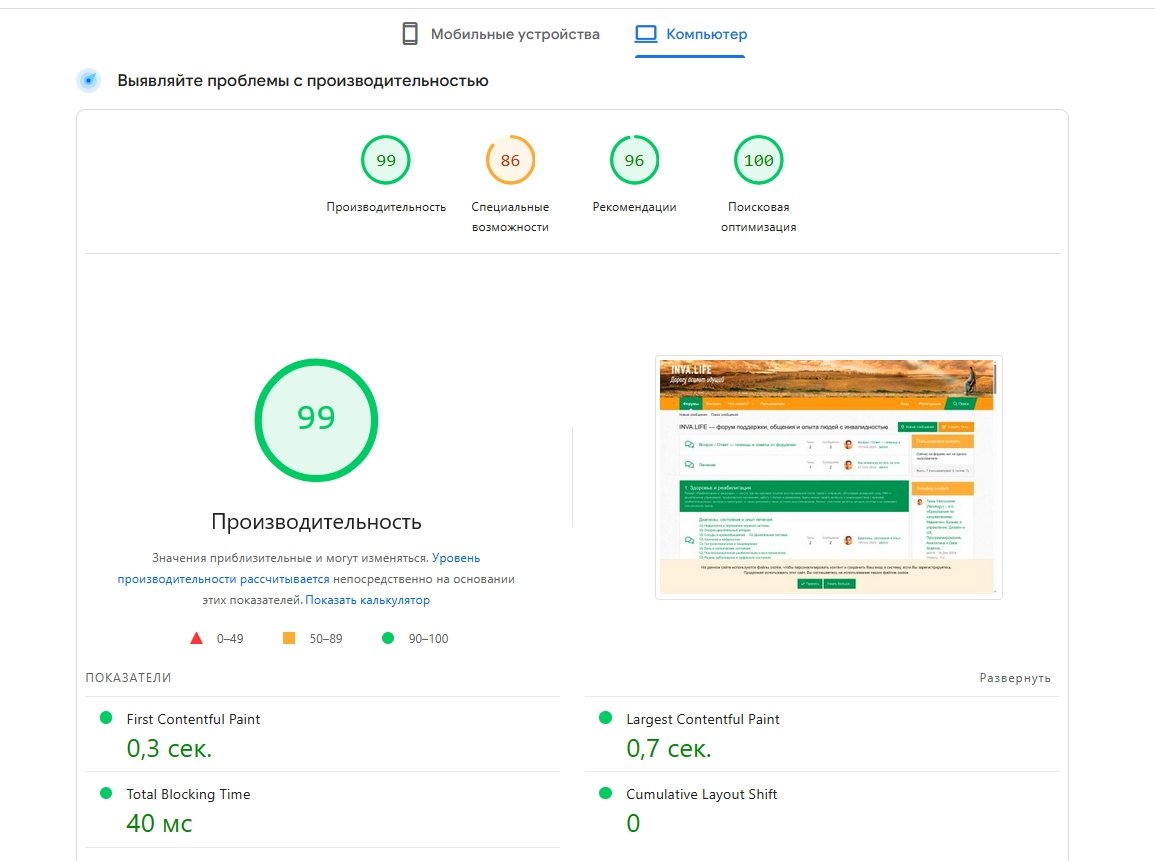Switch to Мобильные устройства tab
The height and width of the screenshot is (861, 1155).
[514, 34]
